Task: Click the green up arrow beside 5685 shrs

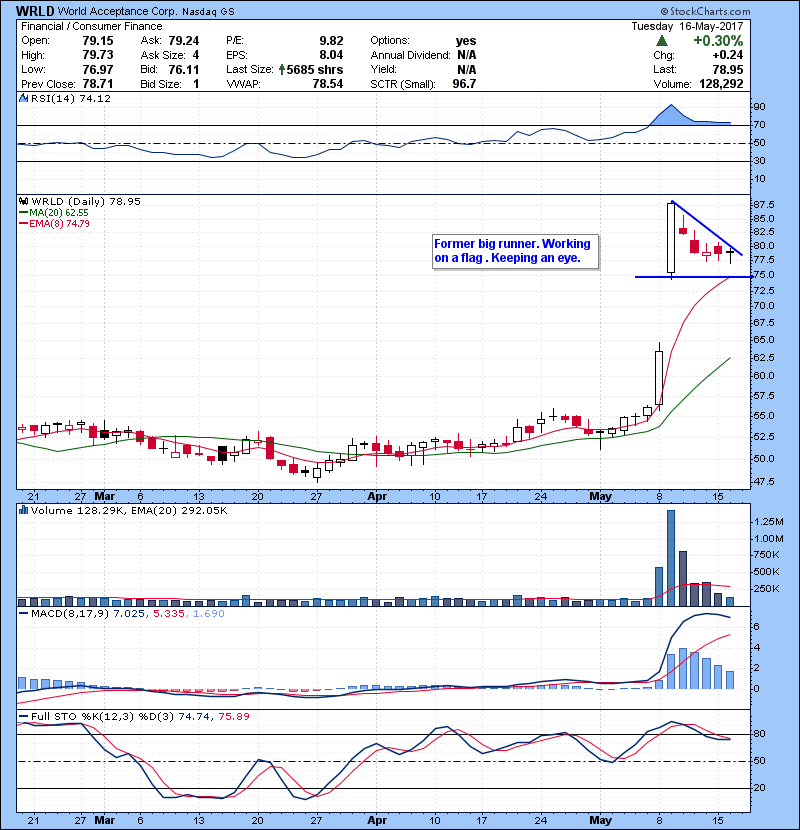Action: [282, 69]
